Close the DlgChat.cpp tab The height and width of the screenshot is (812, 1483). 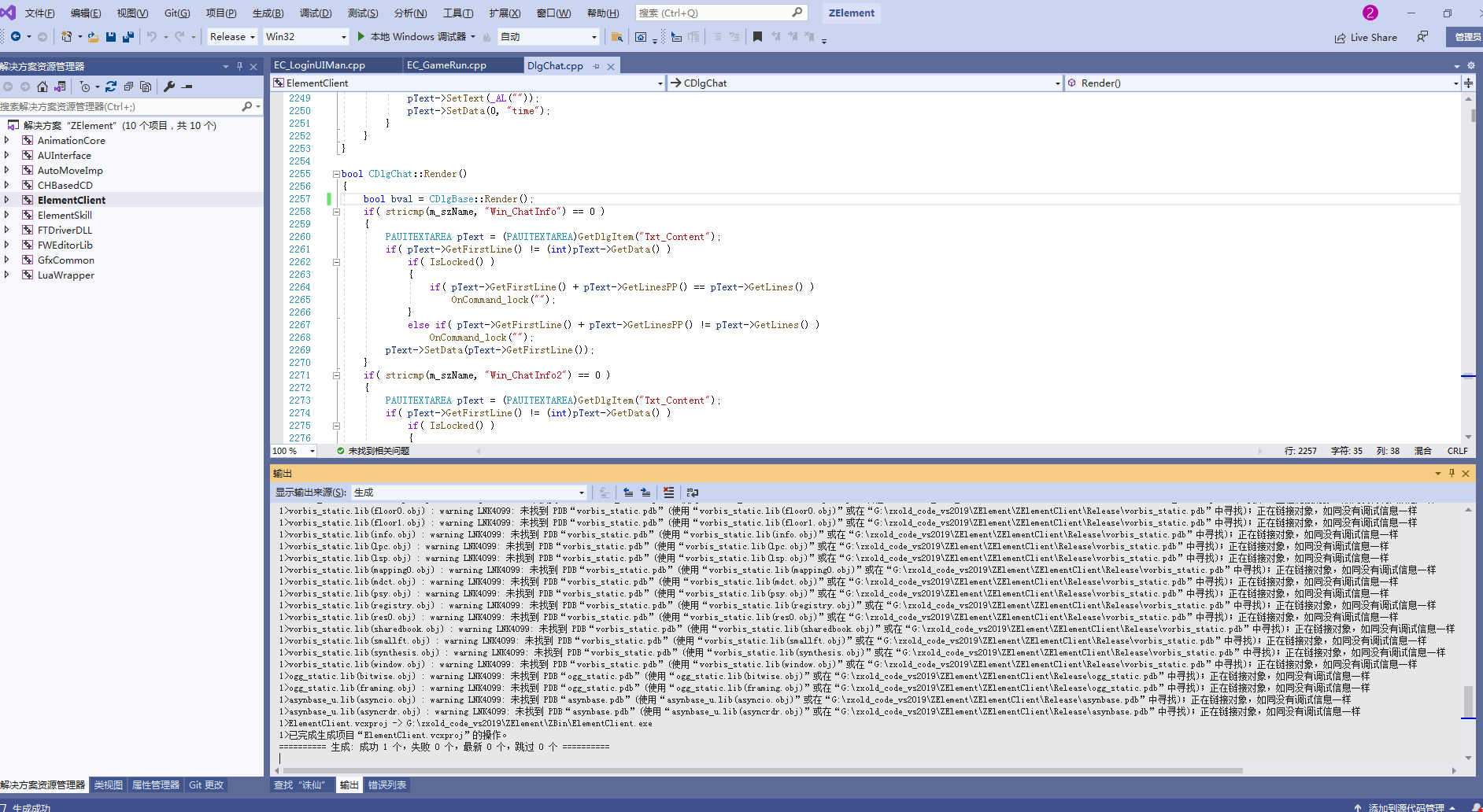611,66
